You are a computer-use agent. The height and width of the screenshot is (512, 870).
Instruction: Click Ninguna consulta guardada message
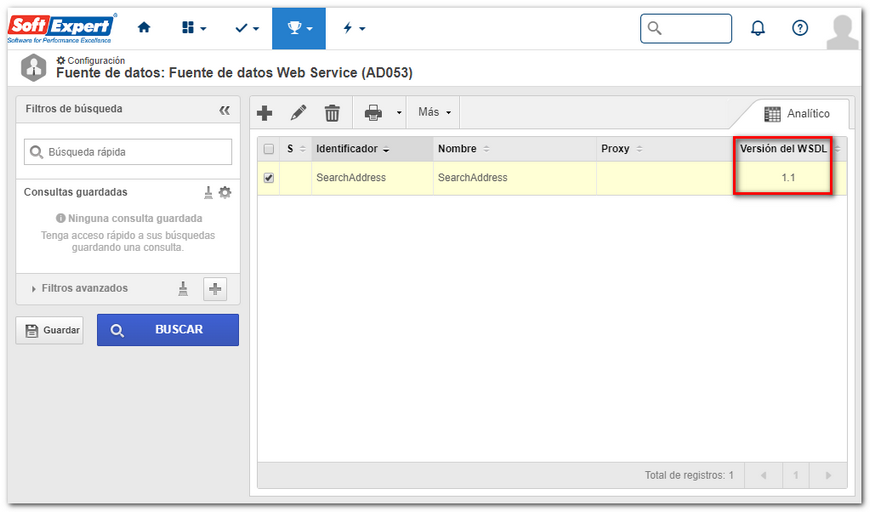(x=129, y=219)
